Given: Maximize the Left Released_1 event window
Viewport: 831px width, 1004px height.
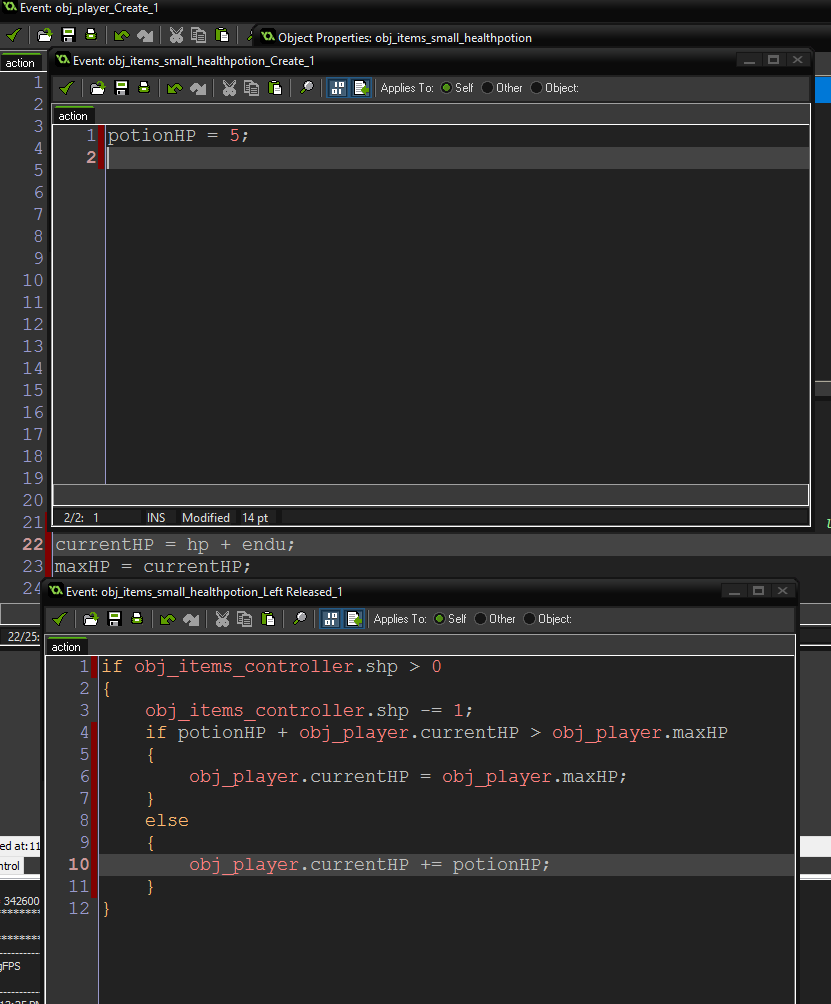Looking at the screenshot, I should pyautogui.click(x=759, y=590).
